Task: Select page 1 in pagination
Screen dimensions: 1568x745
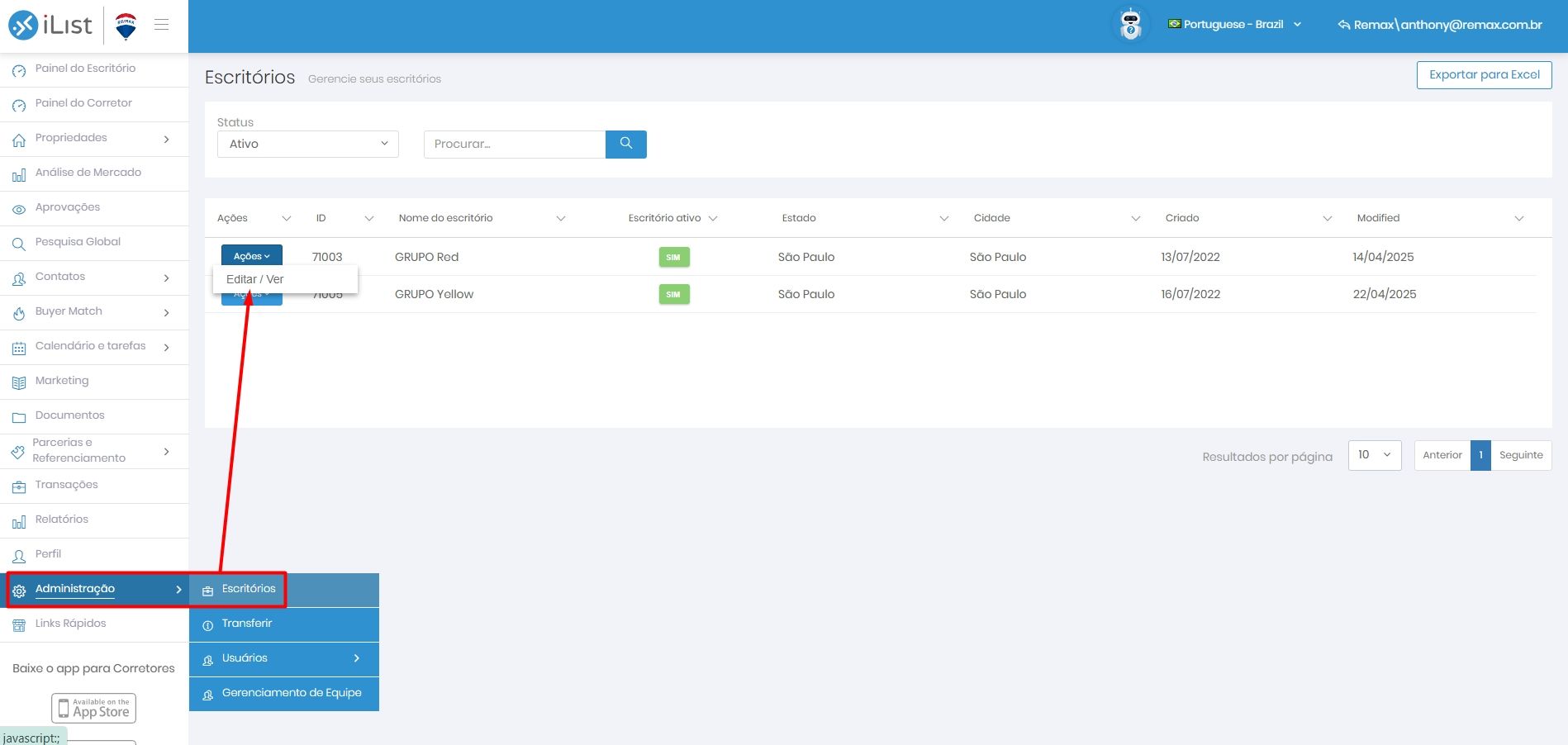Action: click(x=1480, y=455)
